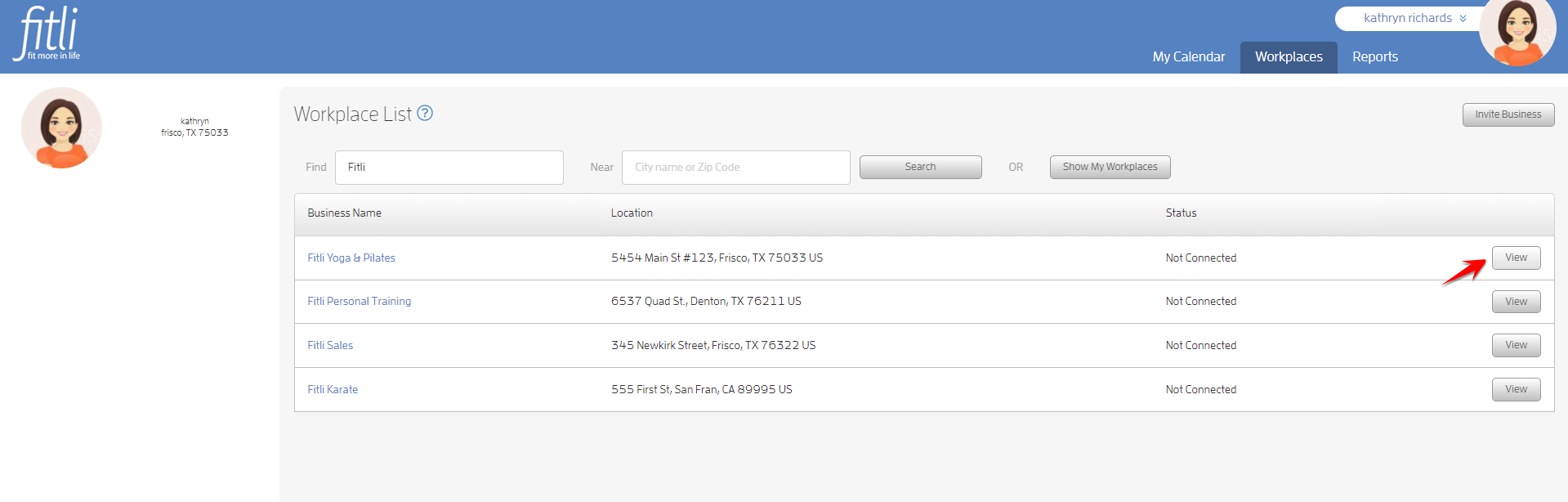Click the header profile avatar picture
Image resolution: width=1568 pixels, height=502 pixels.
tap(1518, 33)
